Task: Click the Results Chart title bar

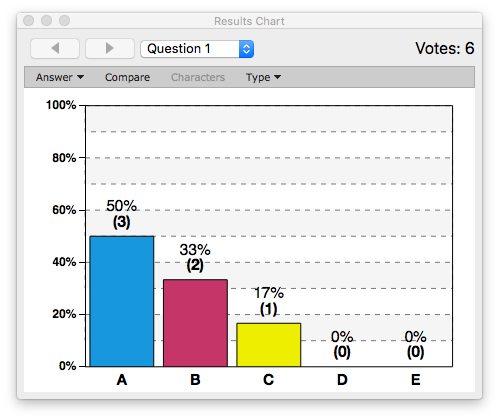Action: [249, 21]
